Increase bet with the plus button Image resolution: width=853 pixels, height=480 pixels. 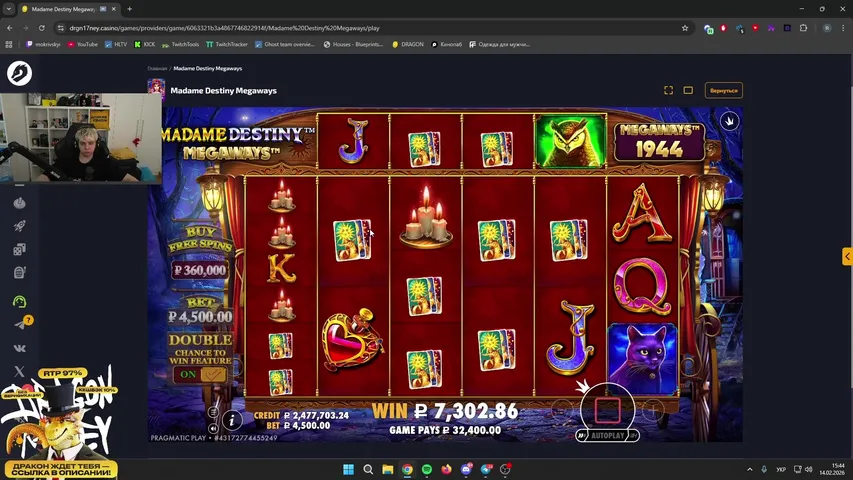(x=652, y=410)
